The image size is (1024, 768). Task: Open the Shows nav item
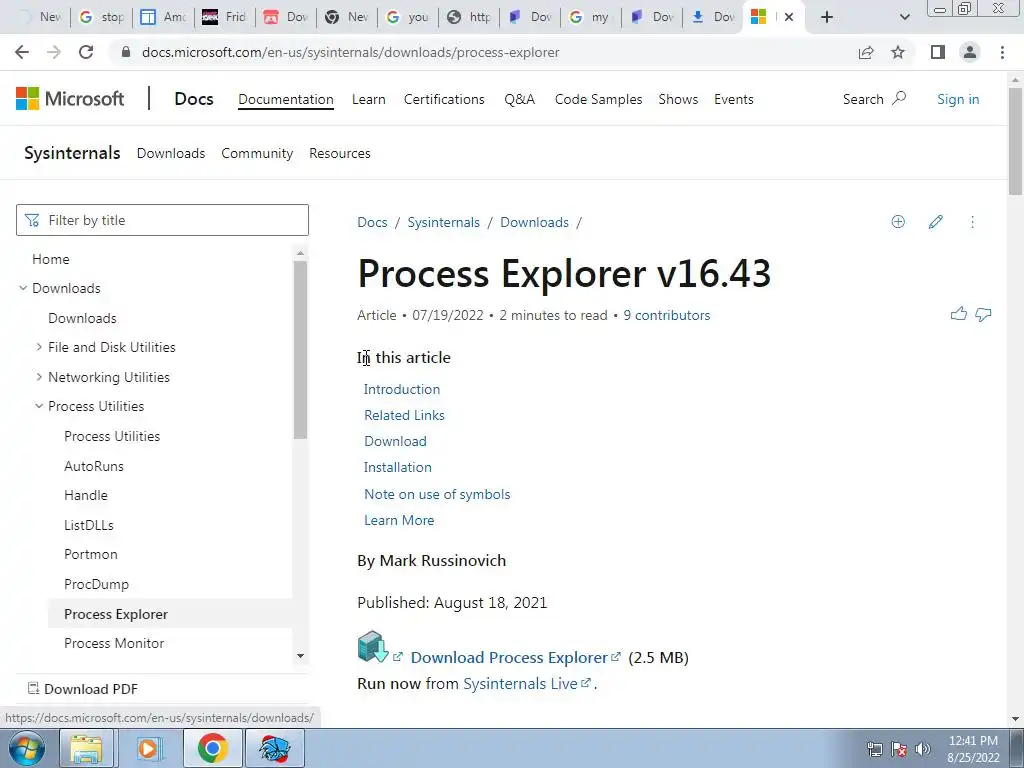pos(678,99)
